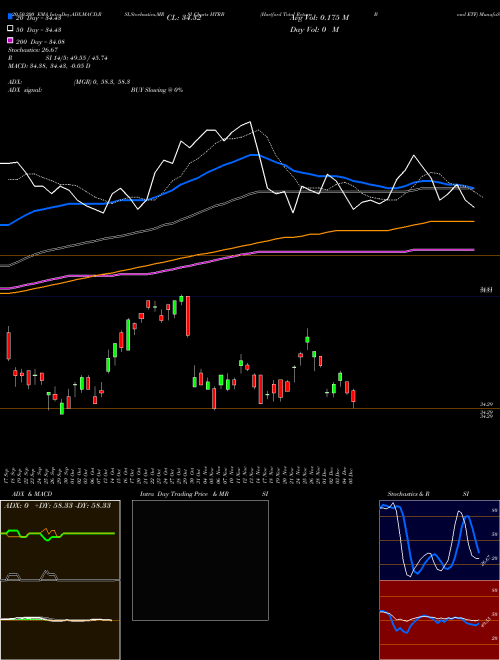Image resolution: width=500 pixels, height=660 pixels.
Task: Open the ADX & MACD indicator chart
Action: coord(60,580)
